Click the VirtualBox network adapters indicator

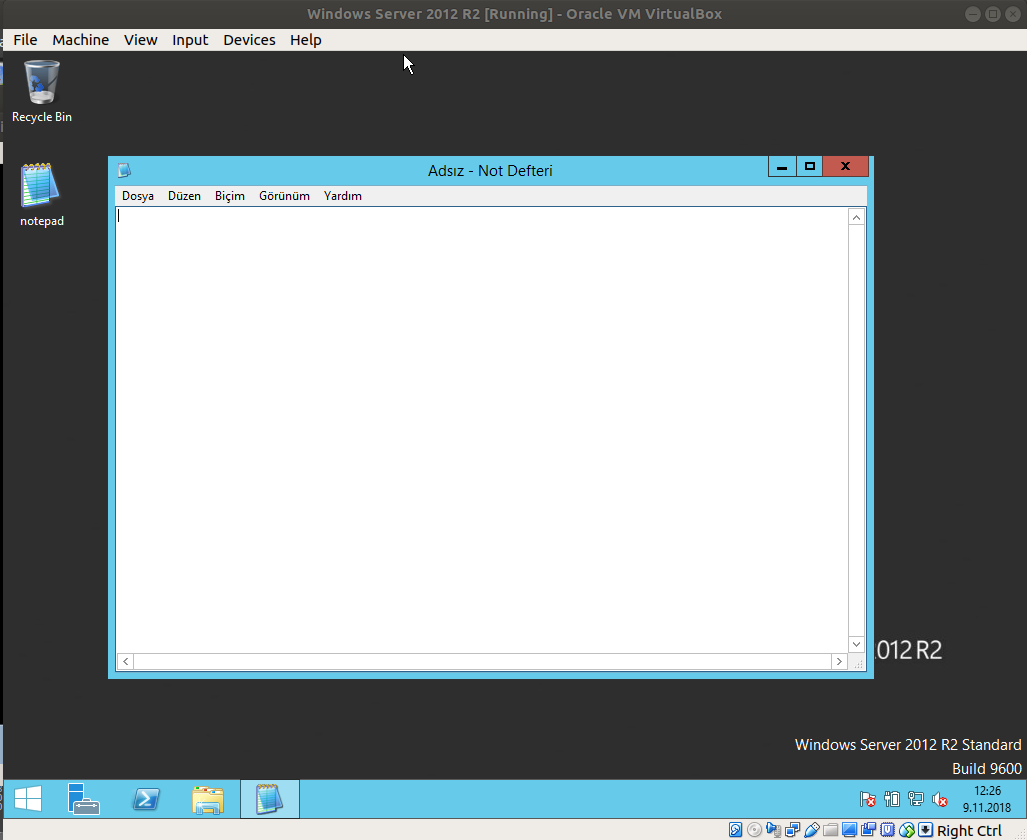point(793,830)
